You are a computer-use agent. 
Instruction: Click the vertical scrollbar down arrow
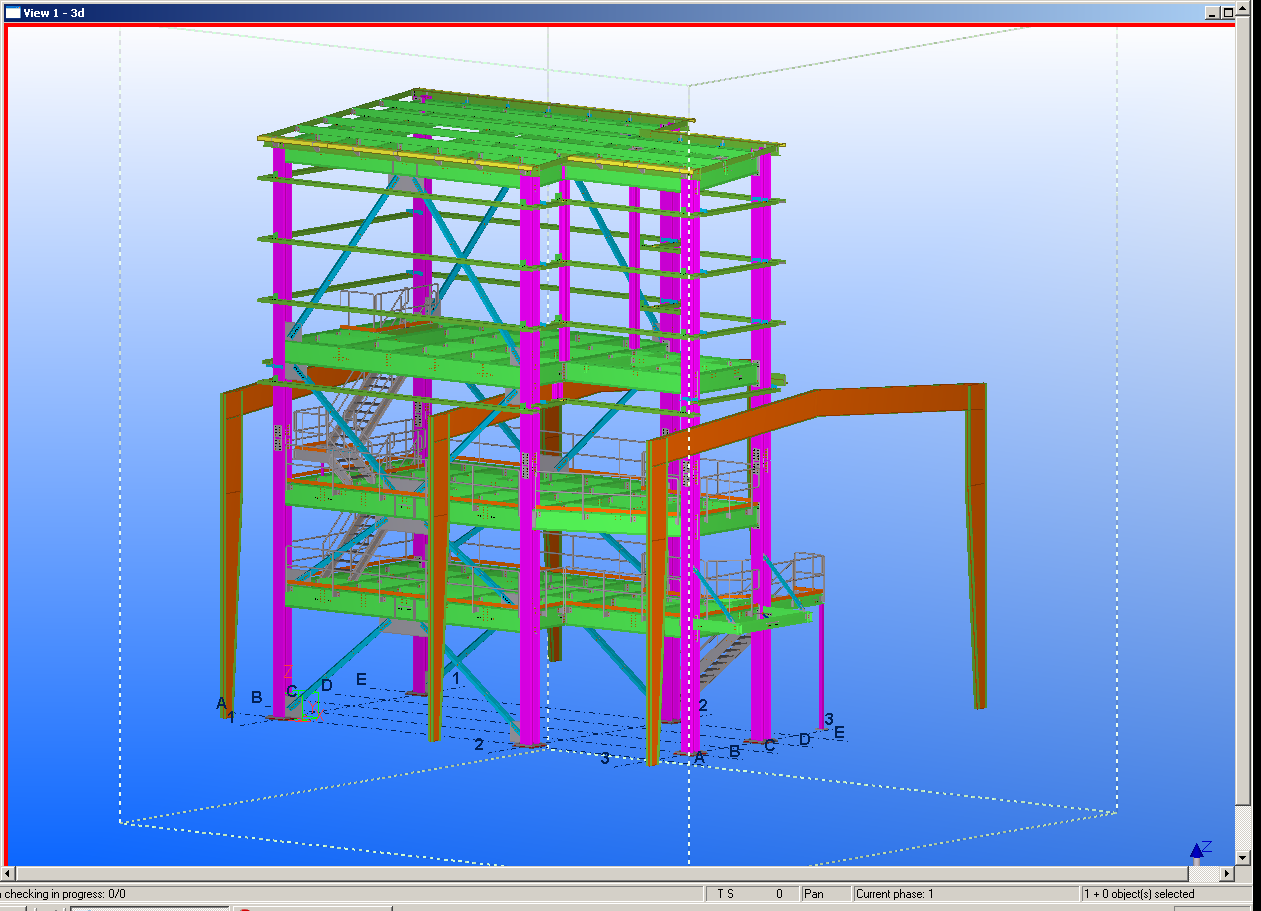1243,857
